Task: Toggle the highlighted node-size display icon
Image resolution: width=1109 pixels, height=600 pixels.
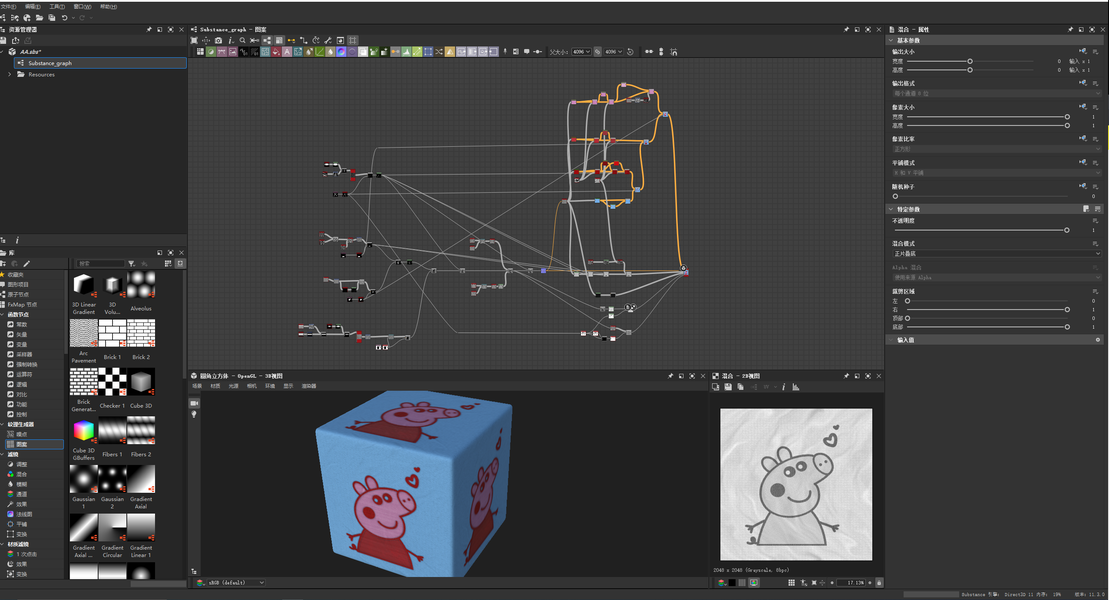Action: [279, 40]
